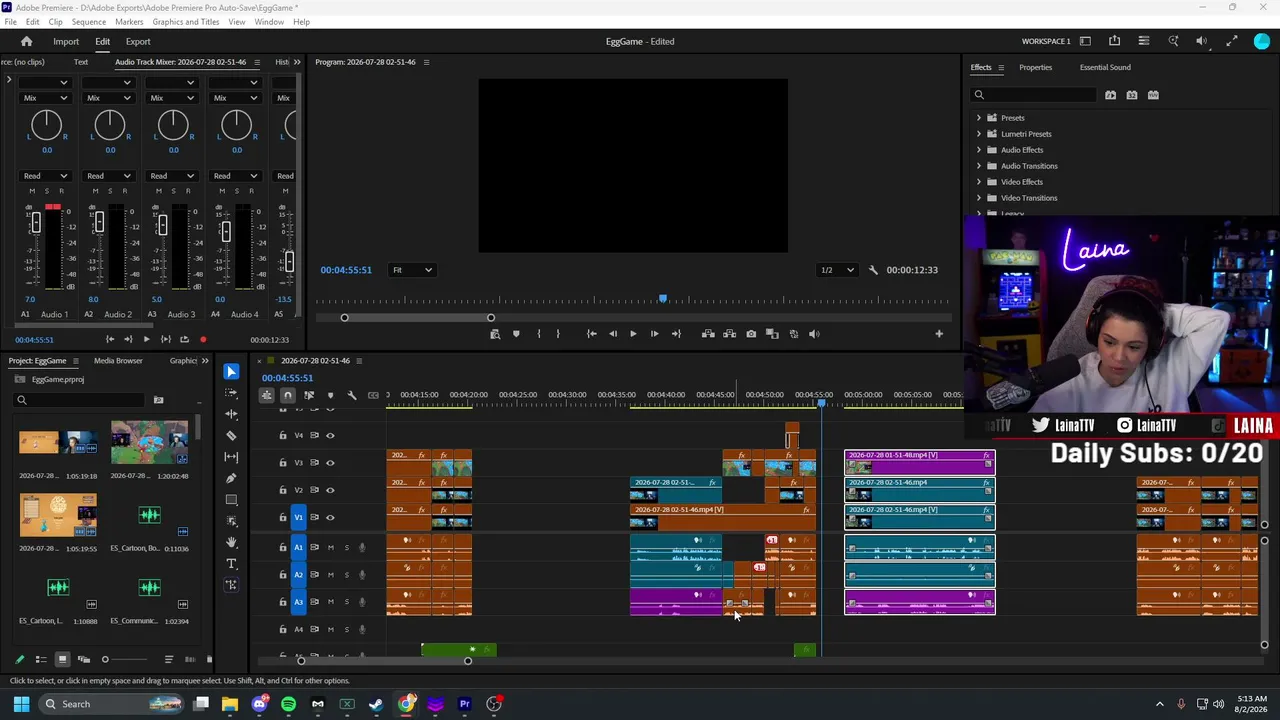This screenshot has width=1280, height=720.
Task: Expand the Audio Effects folder
Action: pos(979,150)
